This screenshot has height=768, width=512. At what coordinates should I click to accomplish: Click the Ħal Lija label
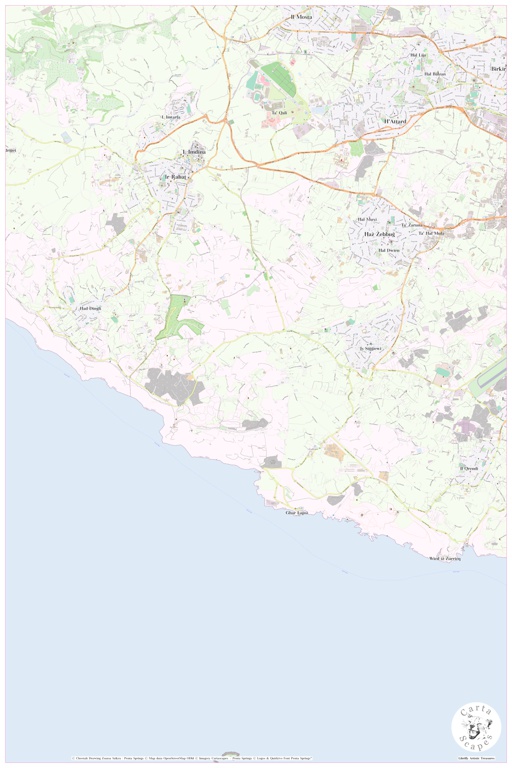418,55
